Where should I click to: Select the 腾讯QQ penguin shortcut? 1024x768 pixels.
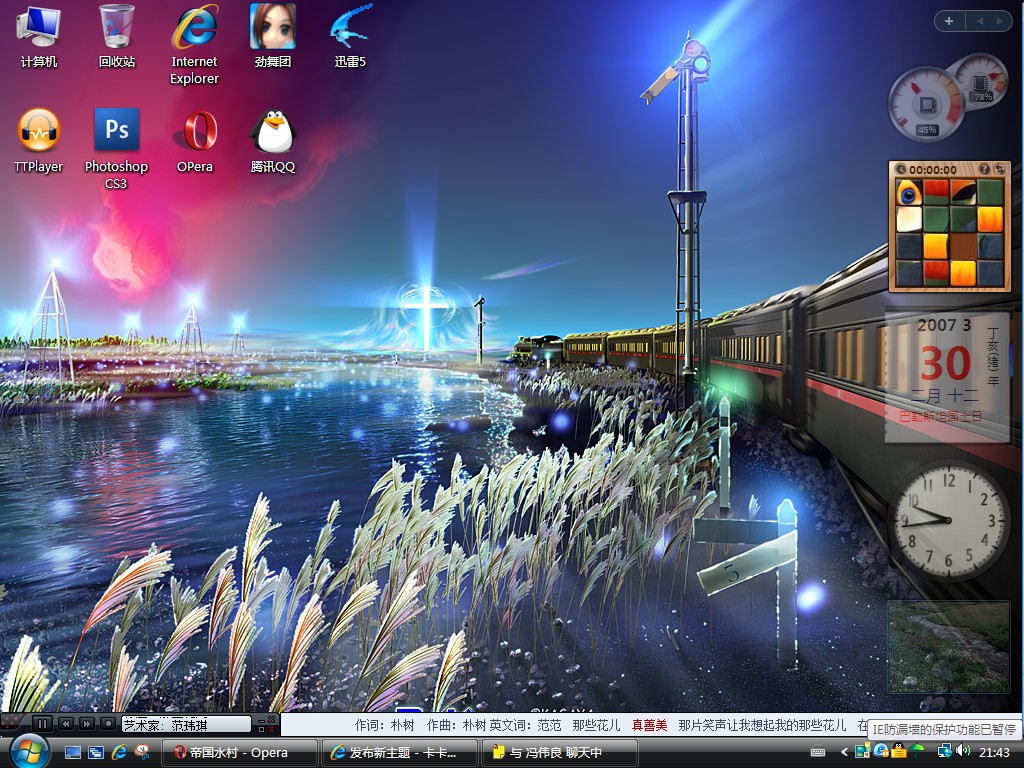pyautogui.click(x=273, y=140)
